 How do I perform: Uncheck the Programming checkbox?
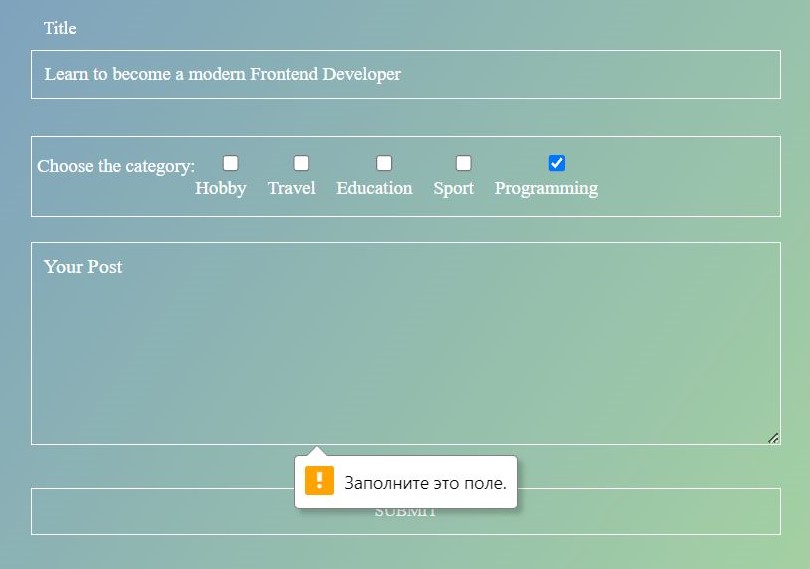click(556, 163)
